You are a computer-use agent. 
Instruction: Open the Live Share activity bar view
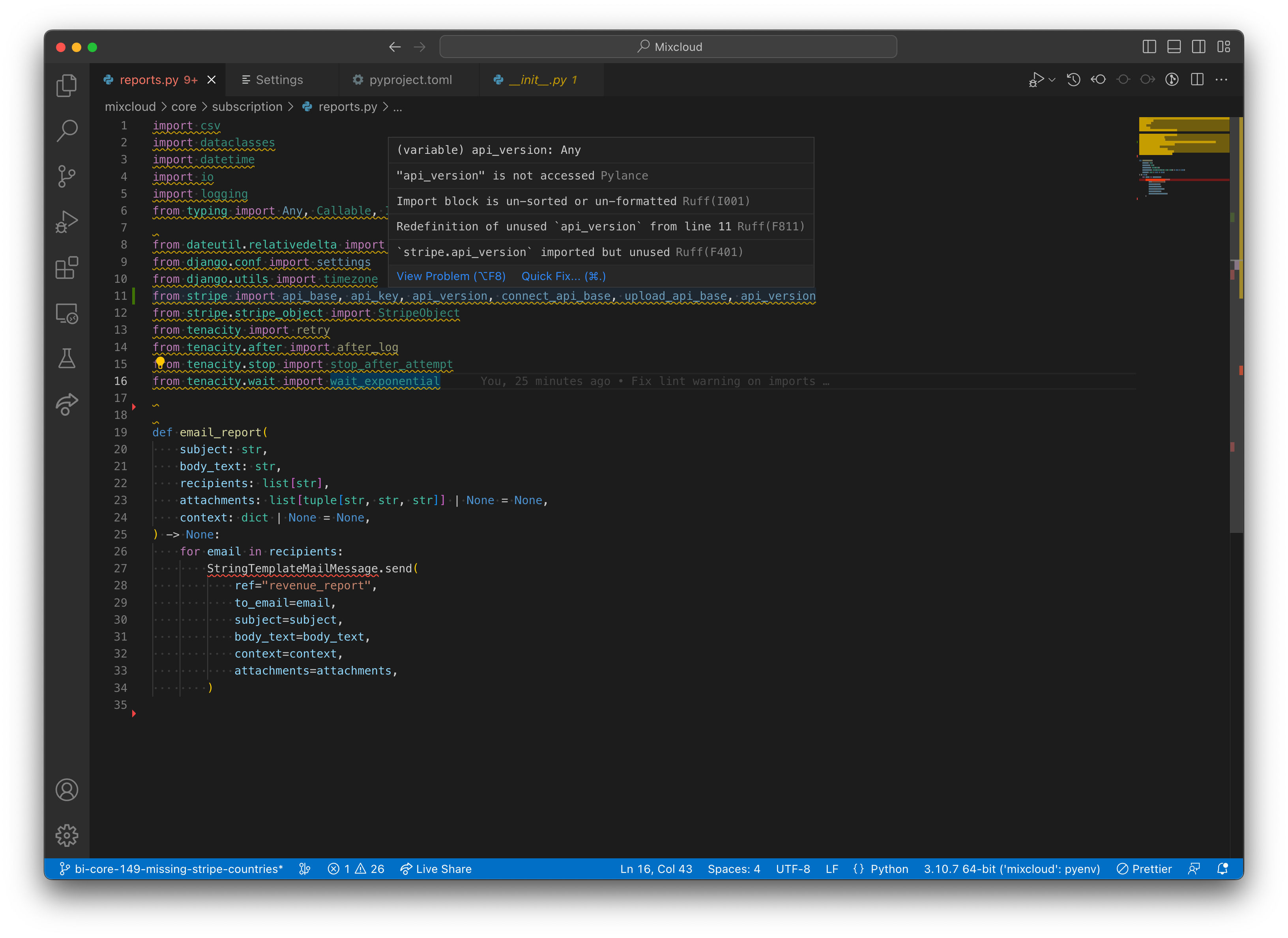pyautogui.click(x=67, y=404)
